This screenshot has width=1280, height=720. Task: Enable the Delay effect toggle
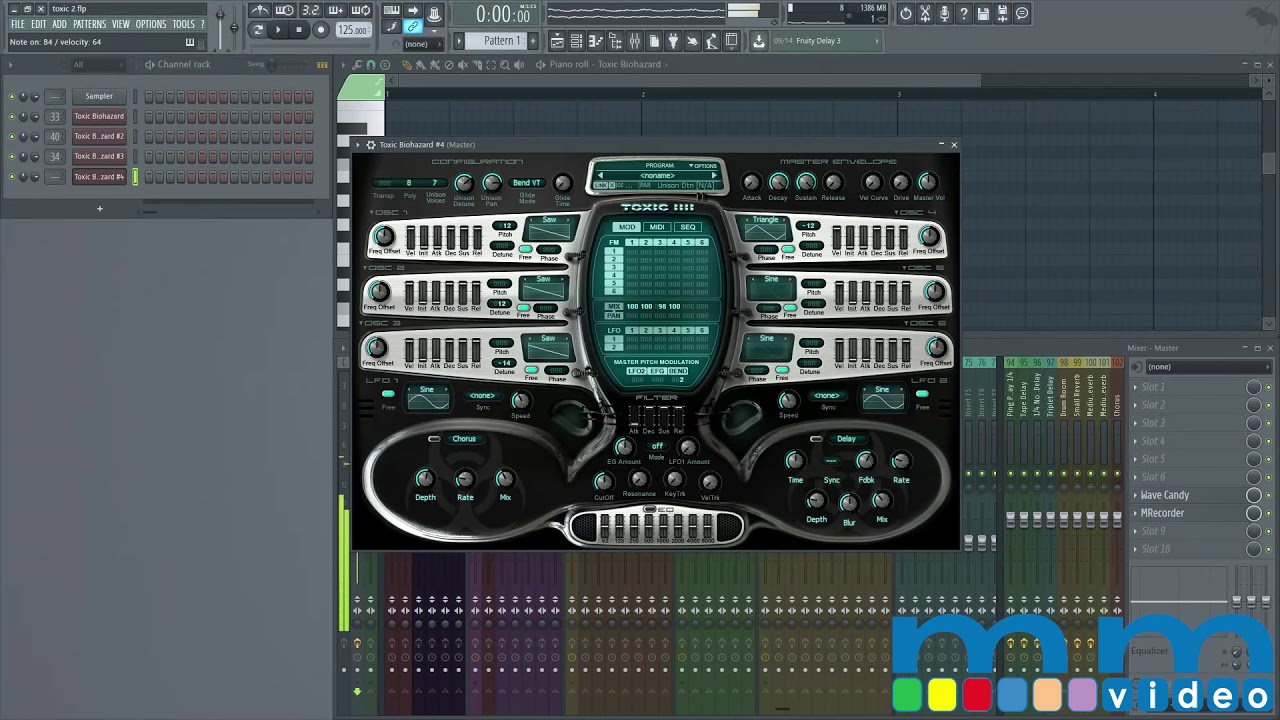(816, 439)
